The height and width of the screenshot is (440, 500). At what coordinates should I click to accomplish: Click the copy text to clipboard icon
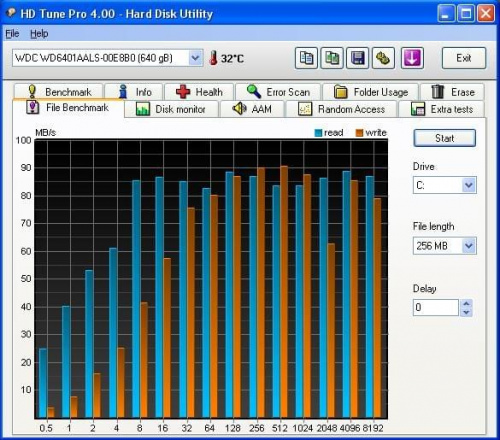pos(306,58)
